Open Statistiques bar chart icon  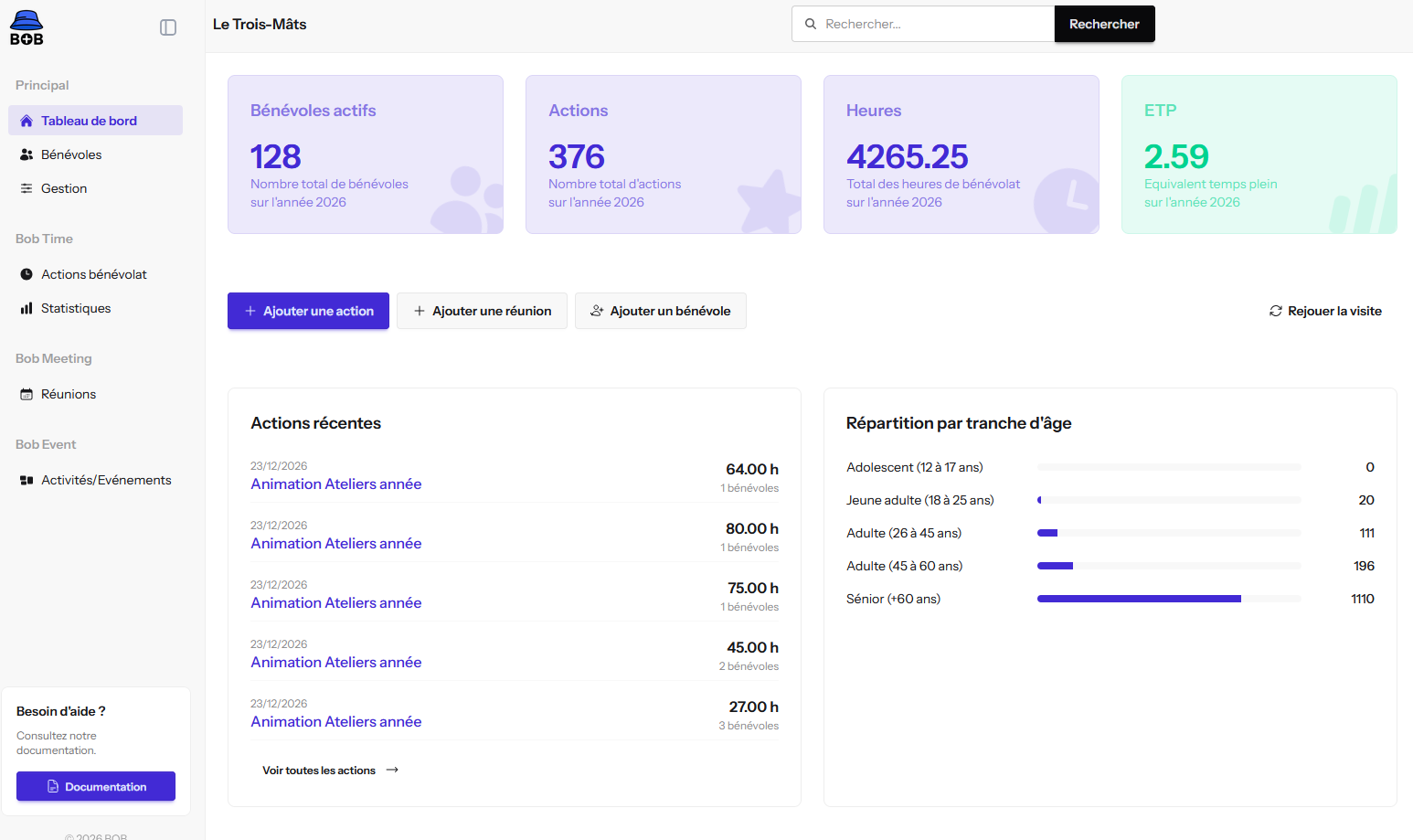tap(27, 308)
